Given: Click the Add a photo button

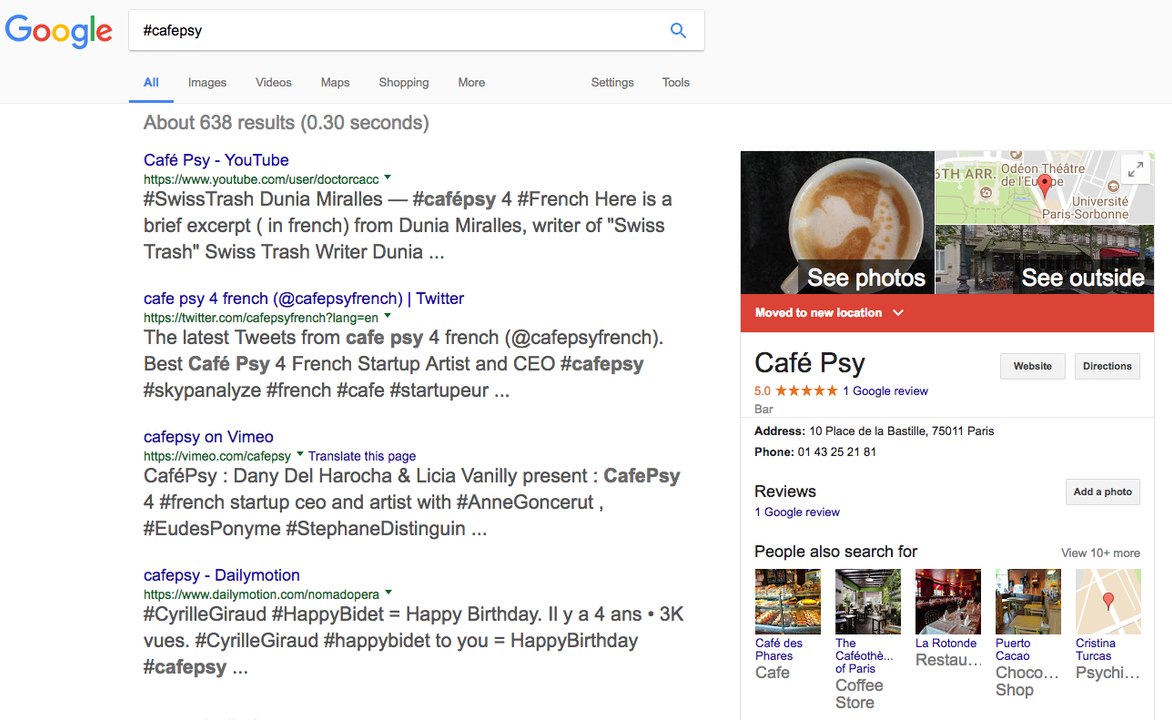Looking at the screenshot, I should (x=1102, y=492).
